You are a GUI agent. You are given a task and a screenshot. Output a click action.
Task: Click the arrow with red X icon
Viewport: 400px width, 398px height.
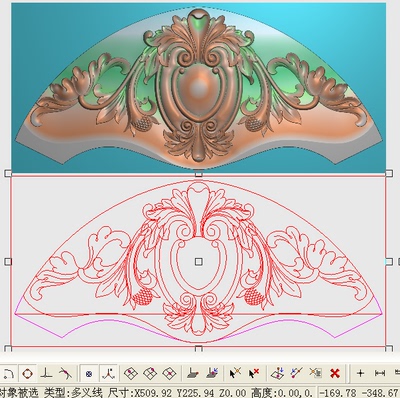point(254,373)
